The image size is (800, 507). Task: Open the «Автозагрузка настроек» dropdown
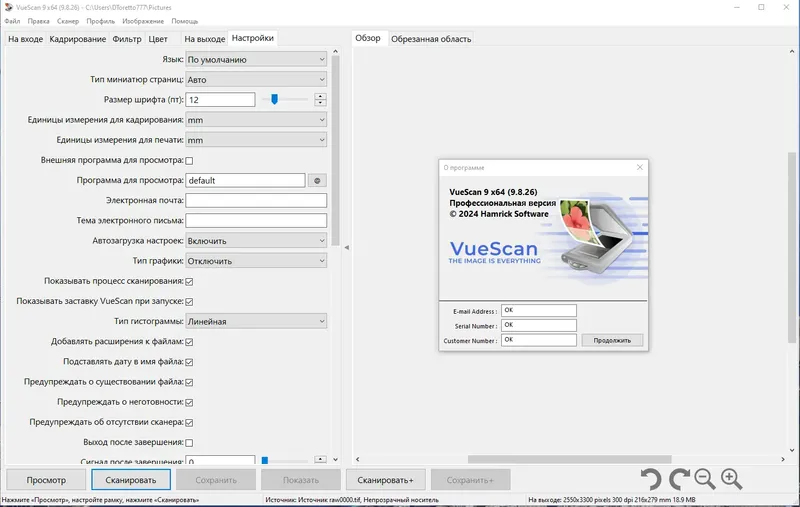[256, 241]
